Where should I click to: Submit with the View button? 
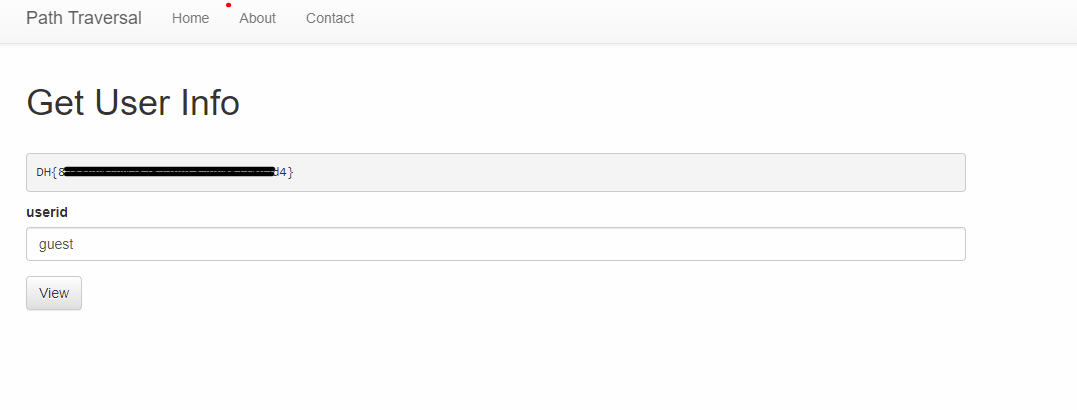tap(54, 293)
